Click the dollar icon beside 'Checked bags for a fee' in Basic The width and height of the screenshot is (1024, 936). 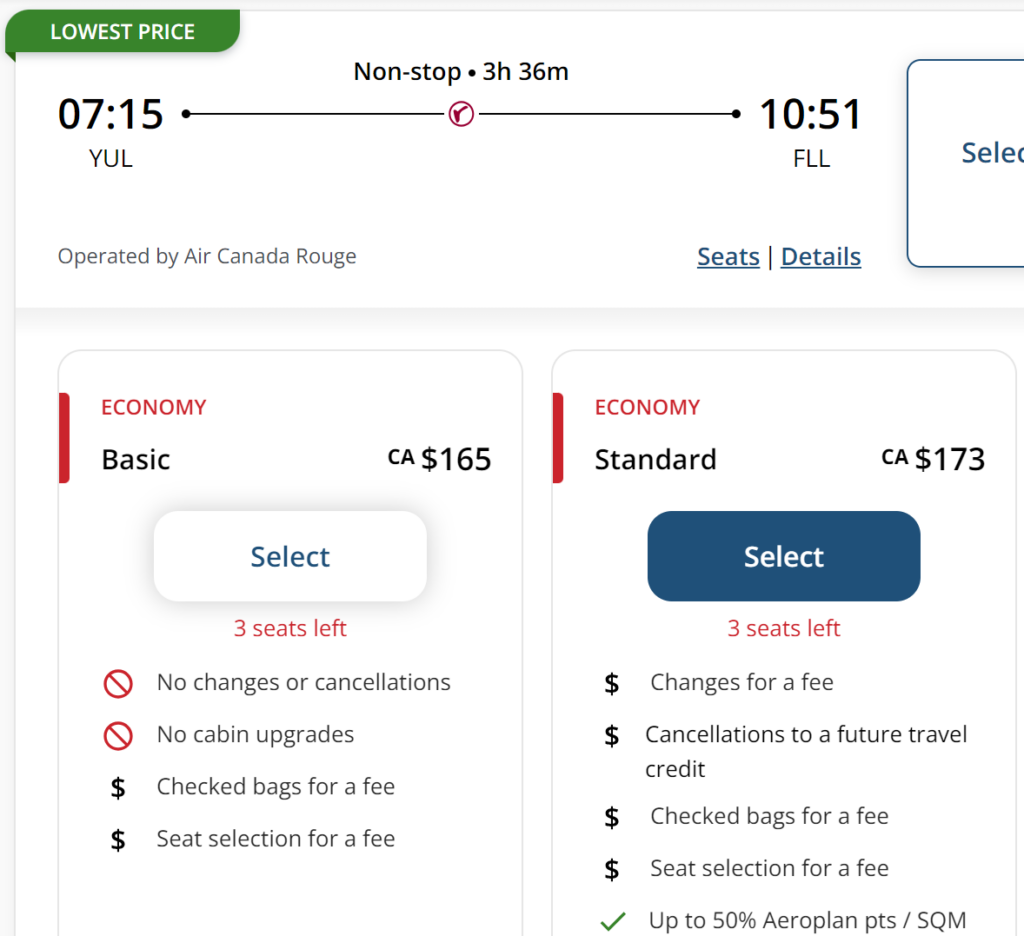[x=118, y=787]
